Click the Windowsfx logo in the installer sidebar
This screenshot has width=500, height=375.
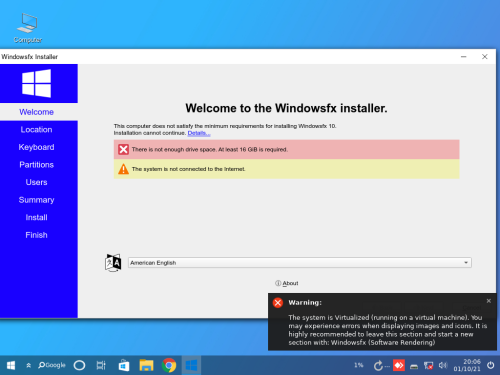tap(36, 83)
